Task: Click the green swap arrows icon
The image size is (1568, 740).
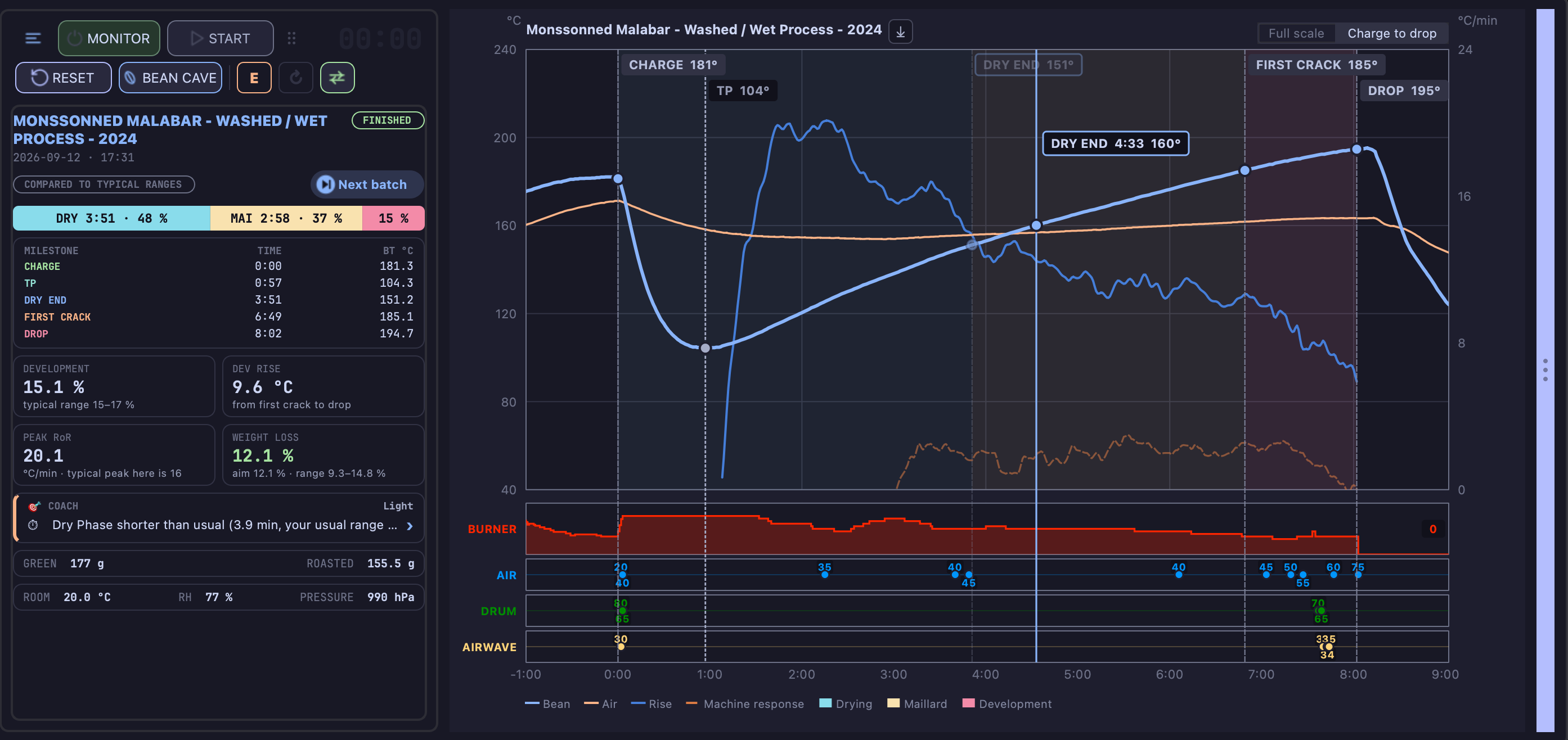Action: tap(337, 78)
